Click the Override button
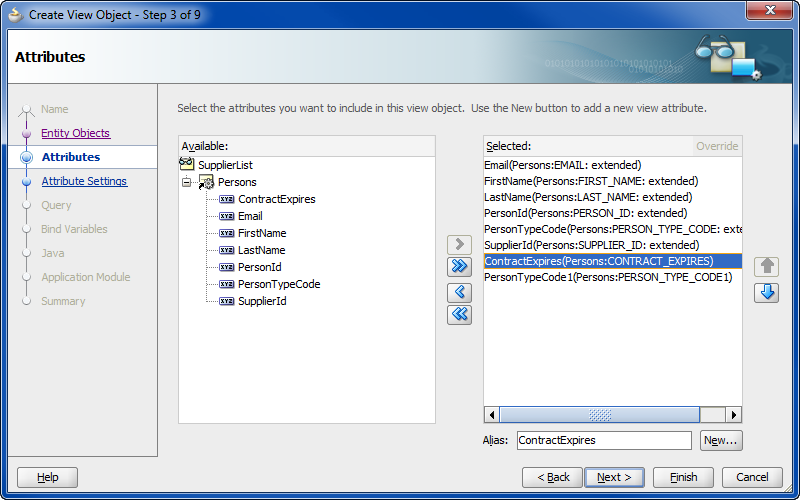The image size is (800, 500). 717,146
